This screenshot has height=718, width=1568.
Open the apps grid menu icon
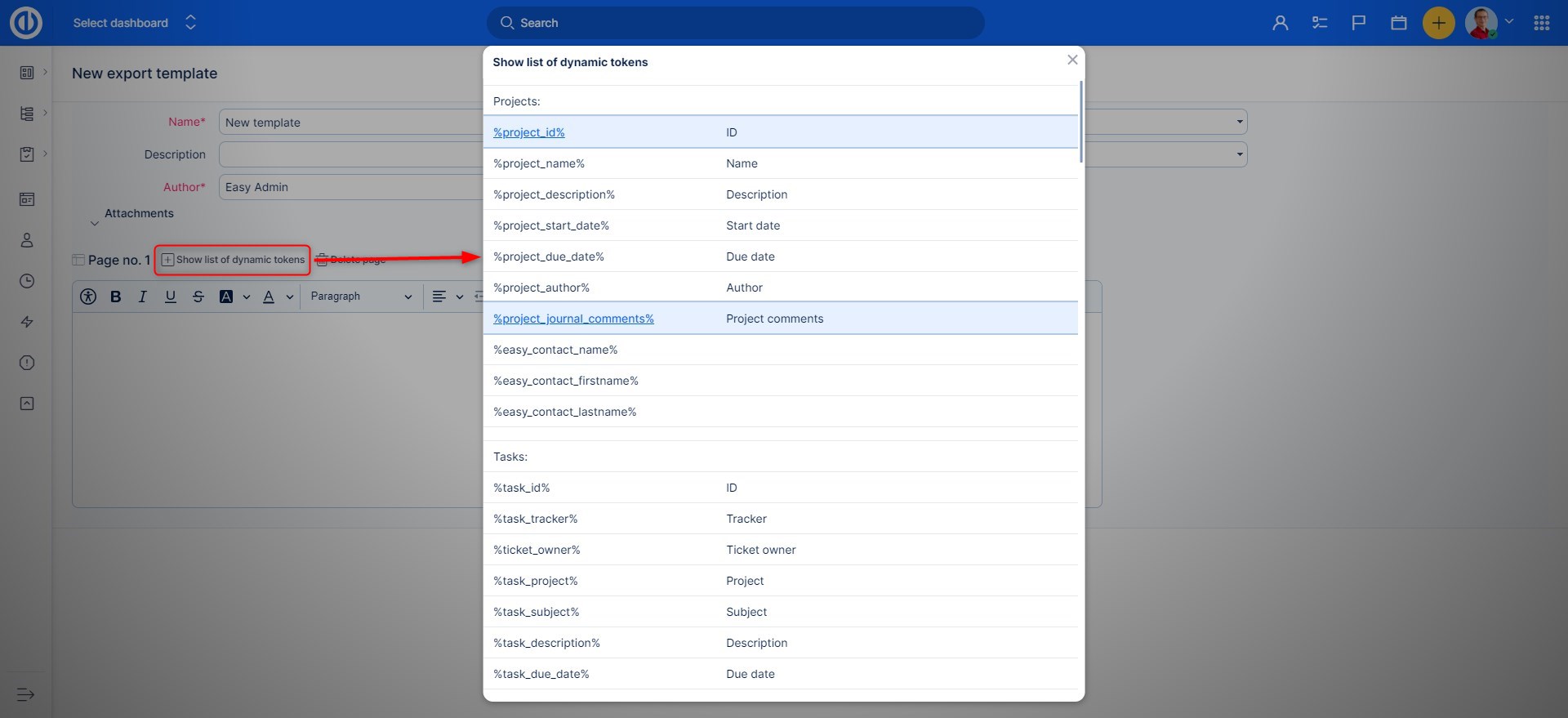click(x=1541, y=23)
